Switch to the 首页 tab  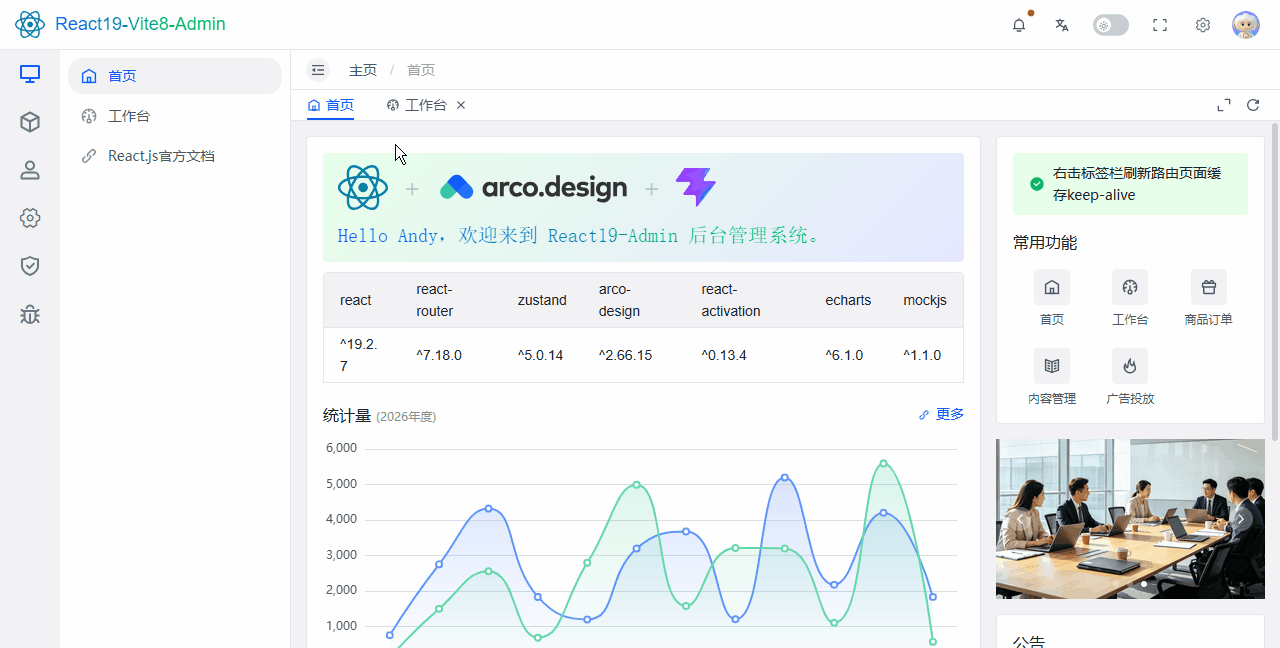[331, 105]
